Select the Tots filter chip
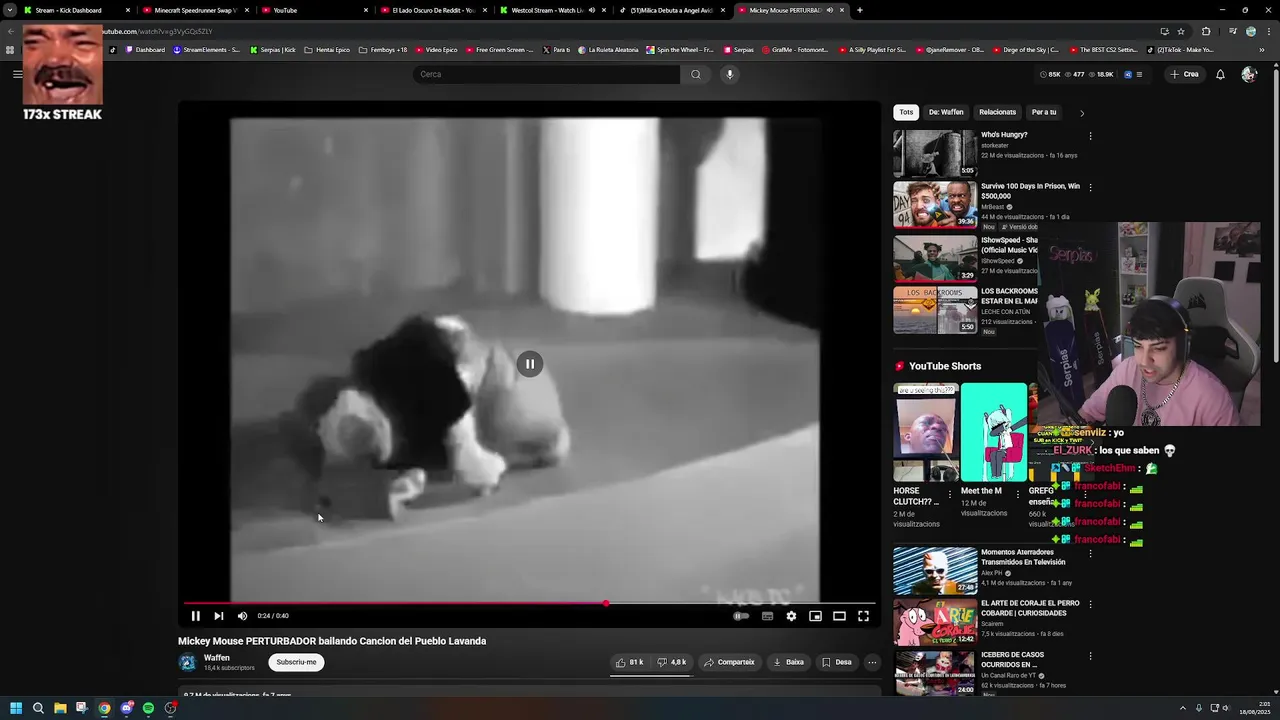Viewport: 1280px width, 720px height. click(x=906, y=112)
